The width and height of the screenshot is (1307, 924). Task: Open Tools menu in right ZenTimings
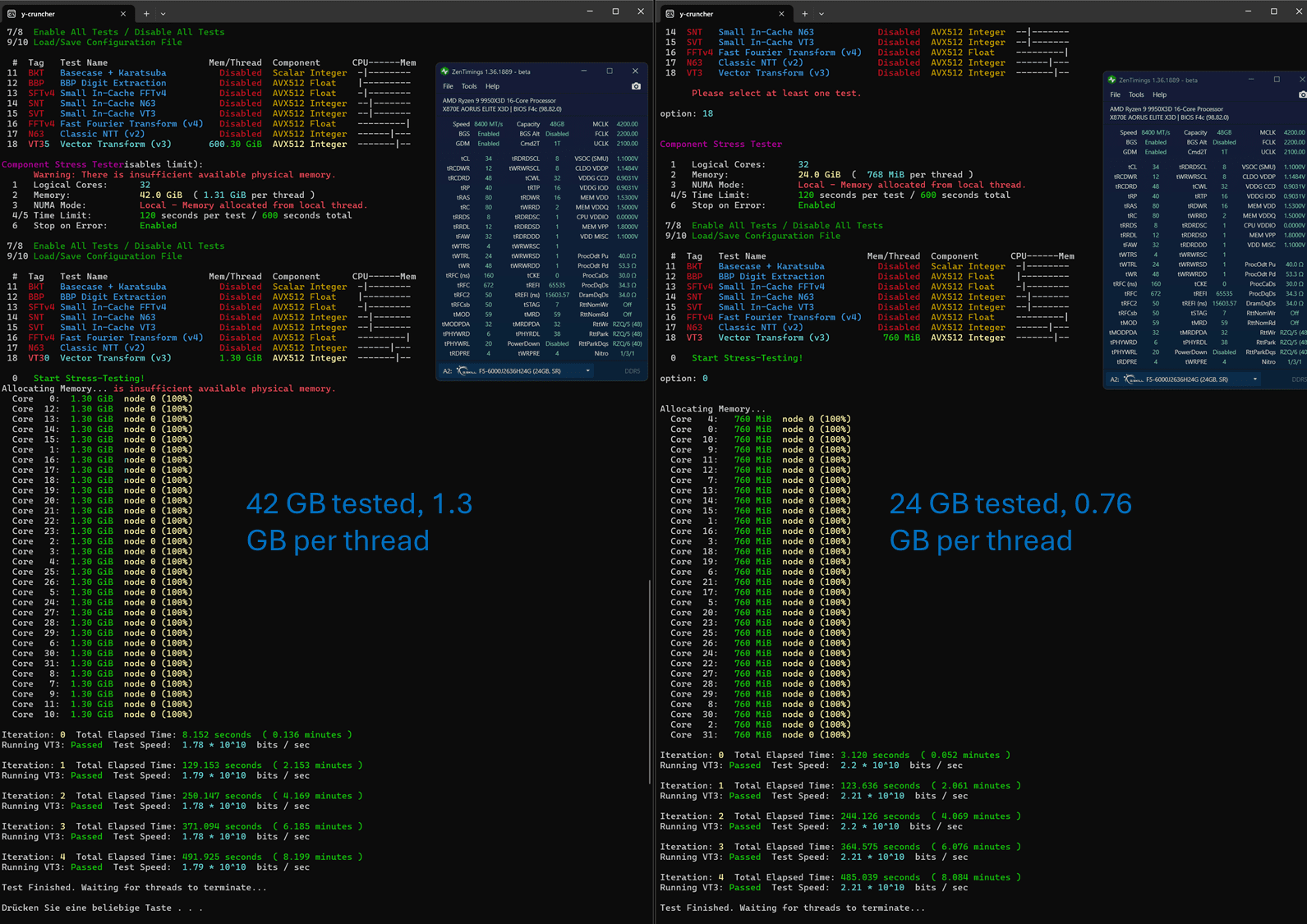pos(1136,94)
